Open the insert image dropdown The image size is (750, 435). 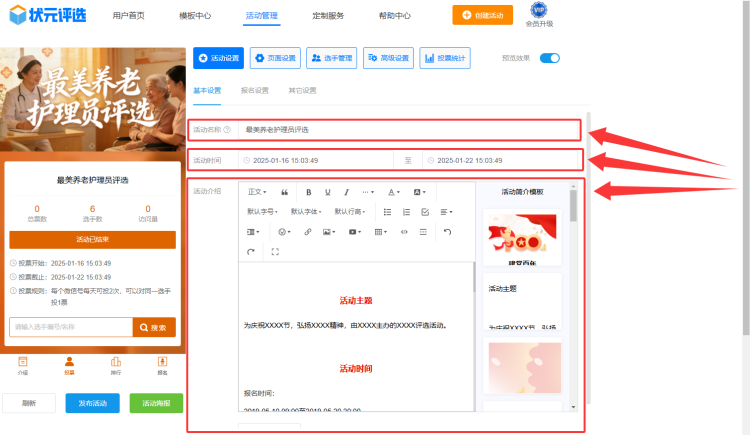[x=329, y=232]
